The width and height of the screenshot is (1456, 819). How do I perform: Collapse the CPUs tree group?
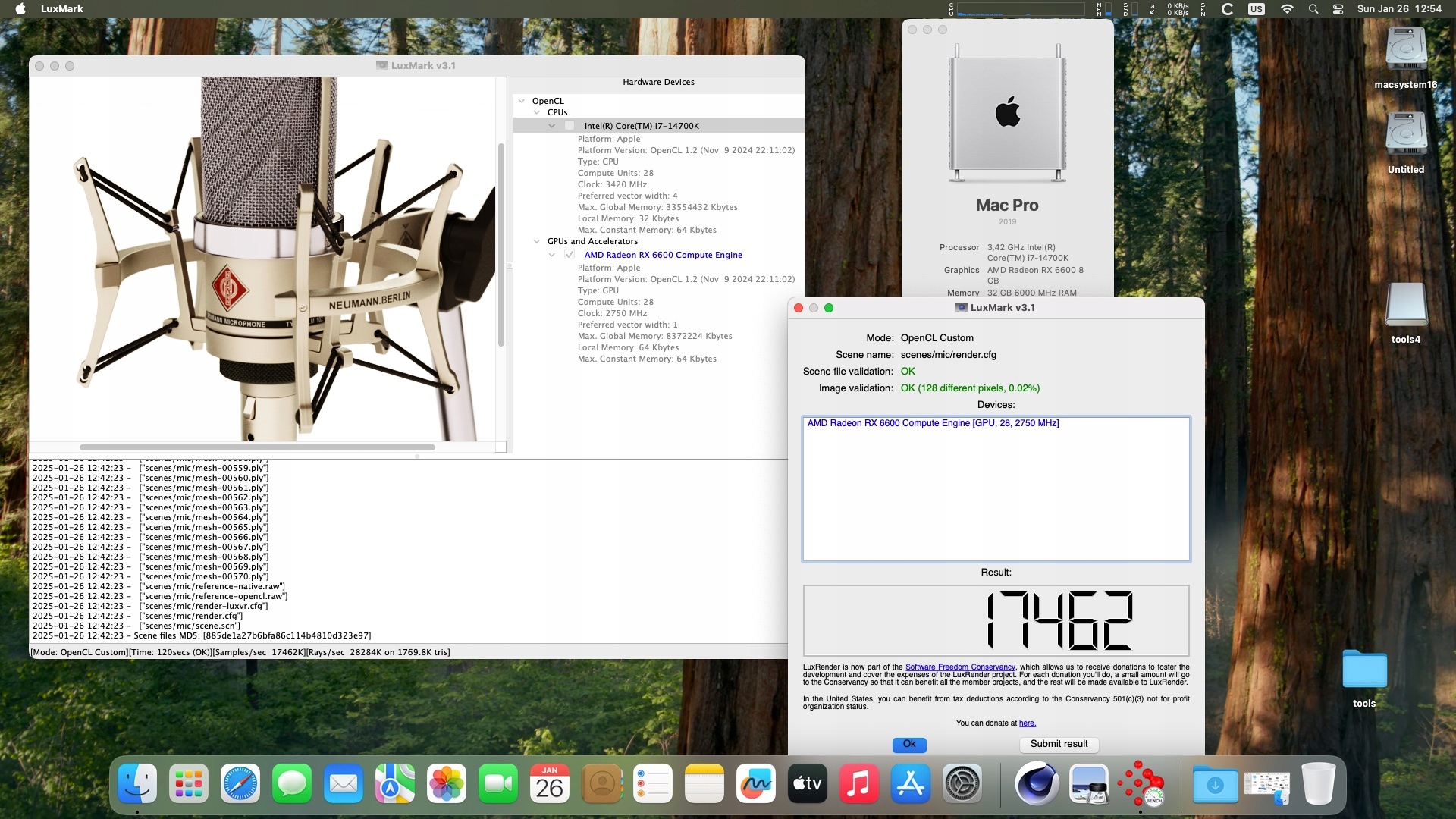(x=537, y=112)
